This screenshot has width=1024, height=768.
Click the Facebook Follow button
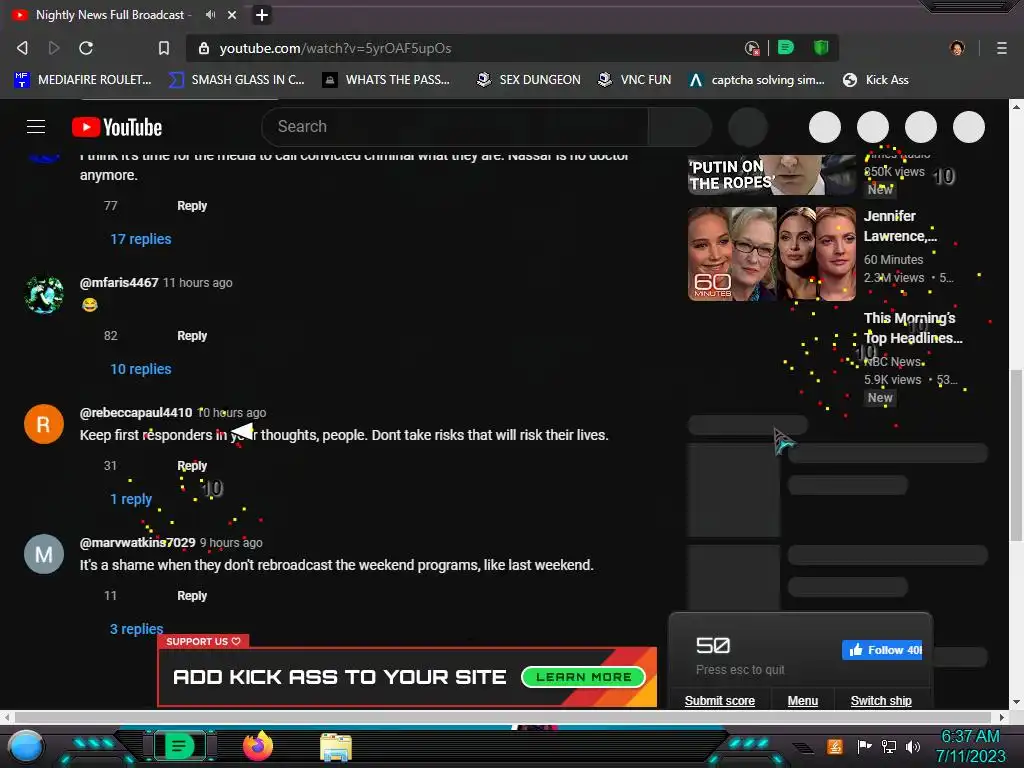[882, 650]
